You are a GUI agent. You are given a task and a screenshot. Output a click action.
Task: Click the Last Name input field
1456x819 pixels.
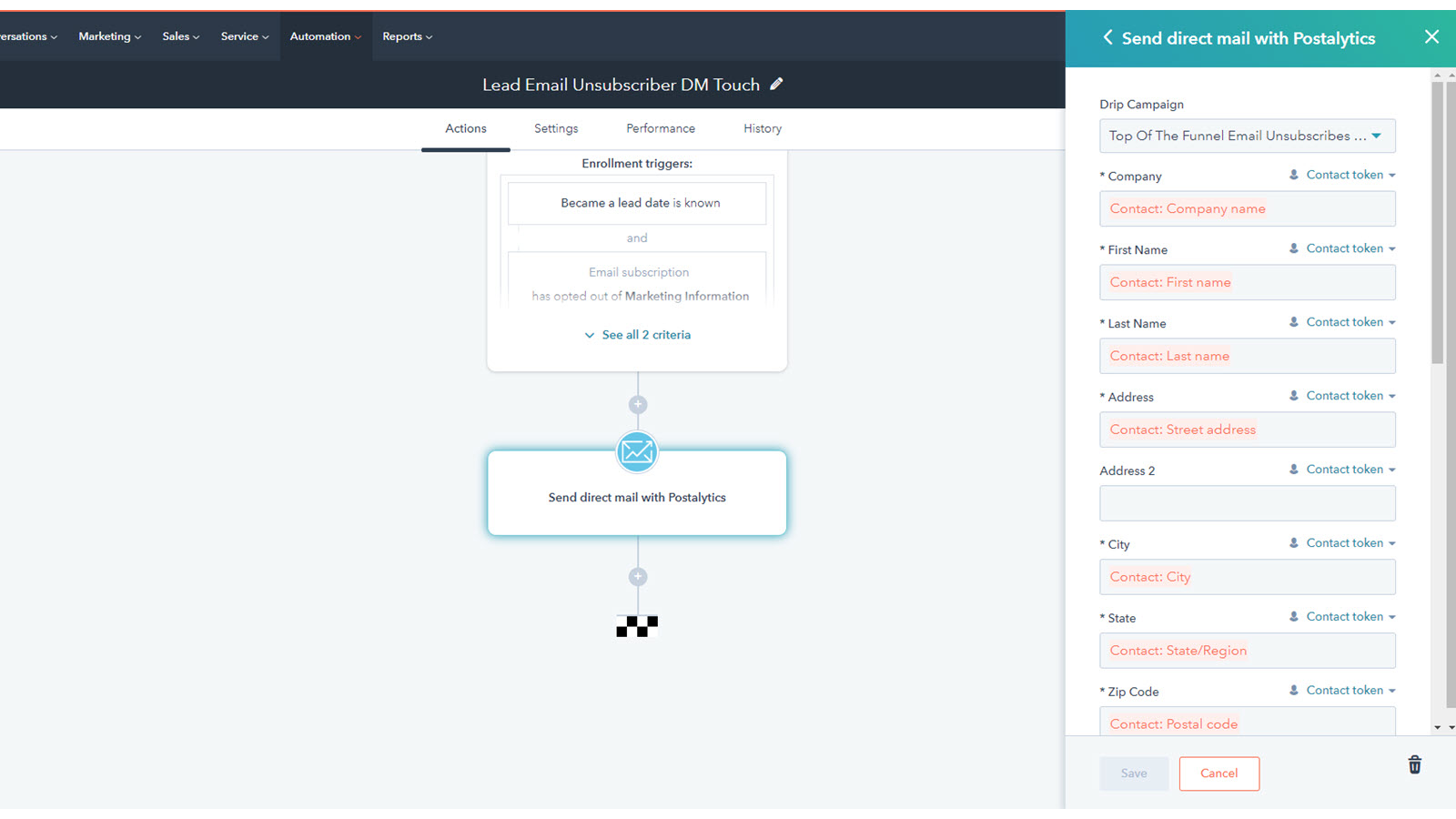pyautogui.click(x=1247, y=356)
